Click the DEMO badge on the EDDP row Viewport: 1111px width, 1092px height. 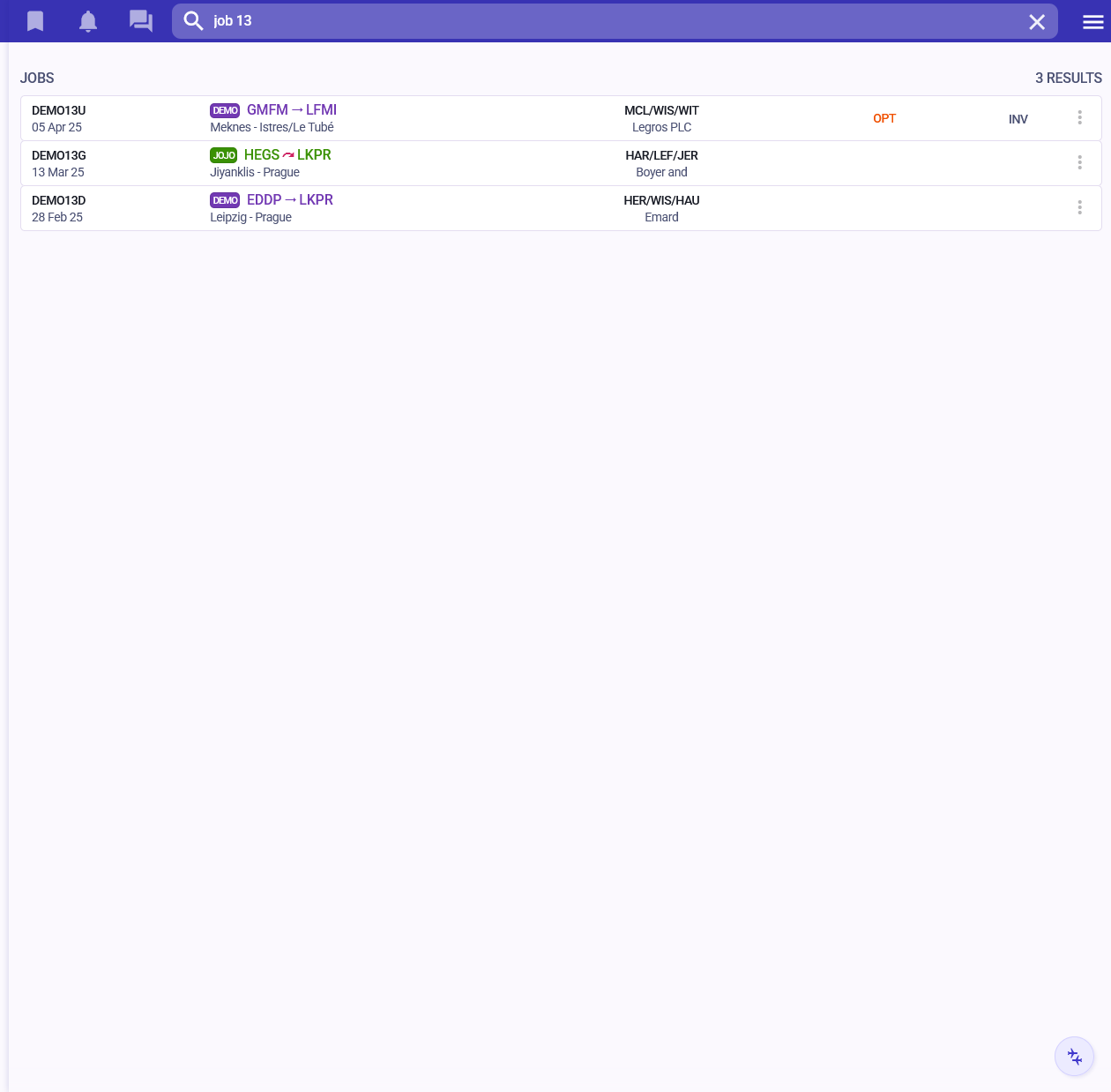pos(225,200)
